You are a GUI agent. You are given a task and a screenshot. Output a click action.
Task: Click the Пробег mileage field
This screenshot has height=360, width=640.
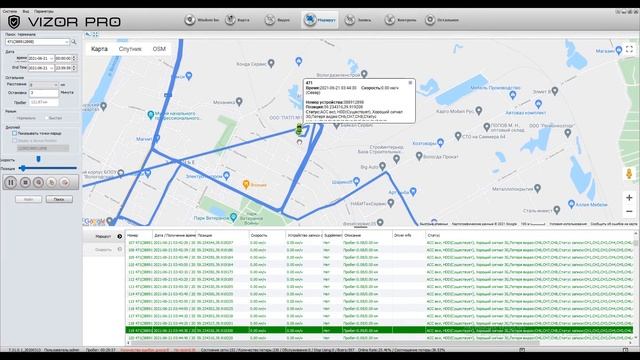click(x=44, y=102)
